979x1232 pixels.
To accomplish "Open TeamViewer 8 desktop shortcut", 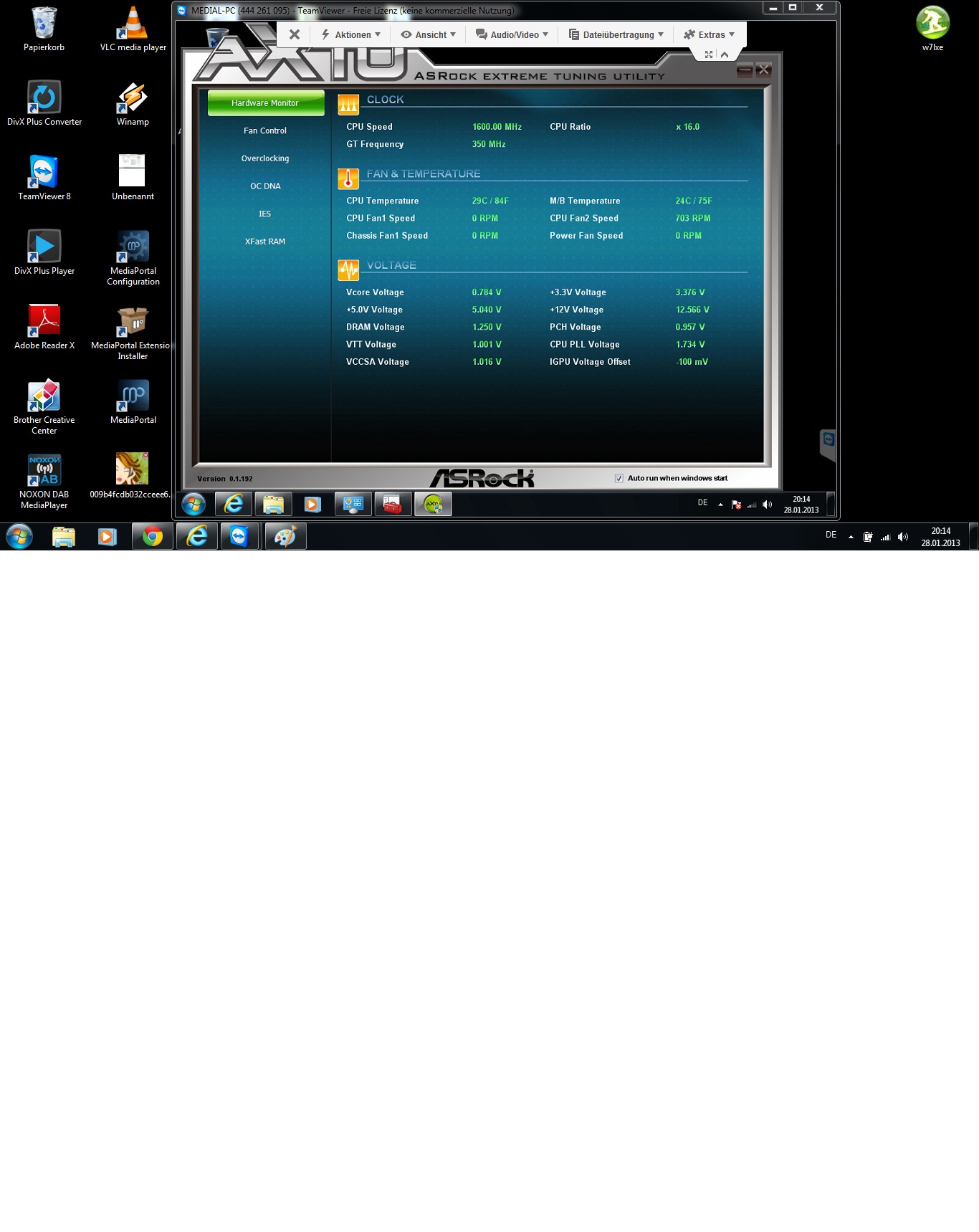I will [44, 178].
